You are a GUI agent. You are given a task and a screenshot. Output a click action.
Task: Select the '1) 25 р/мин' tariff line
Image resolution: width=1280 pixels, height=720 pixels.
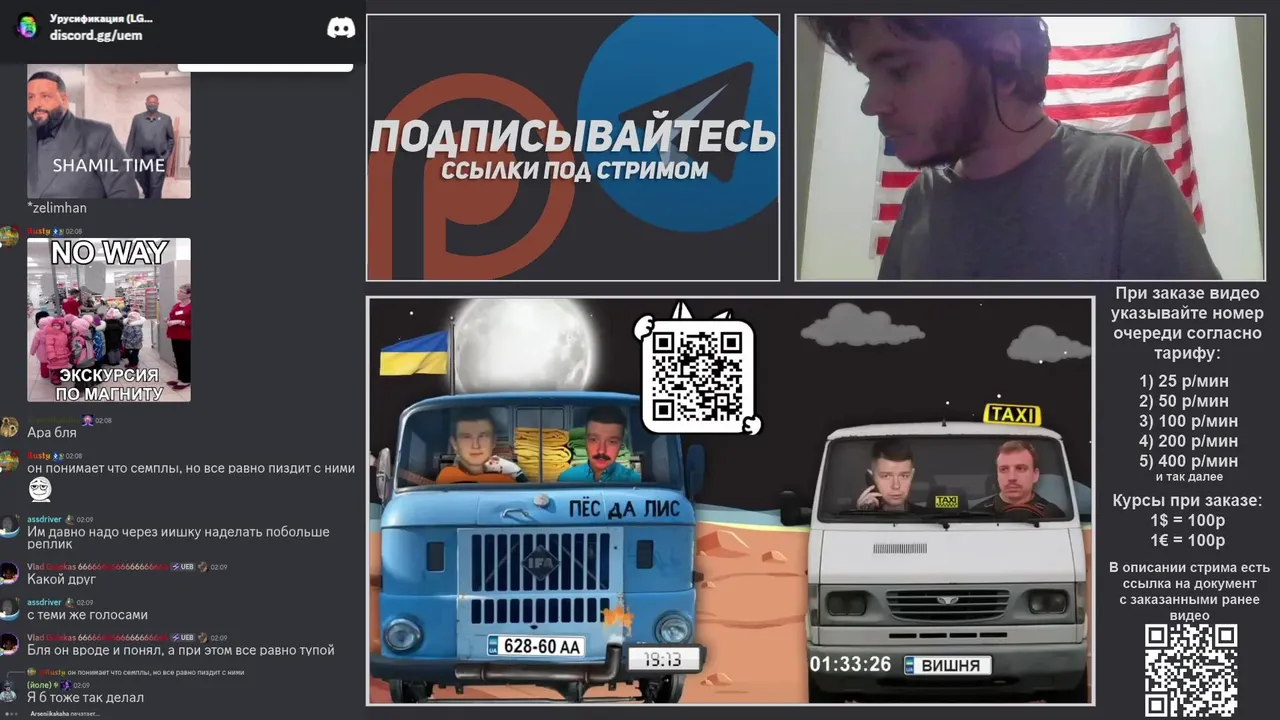[x=1184, y=381]
